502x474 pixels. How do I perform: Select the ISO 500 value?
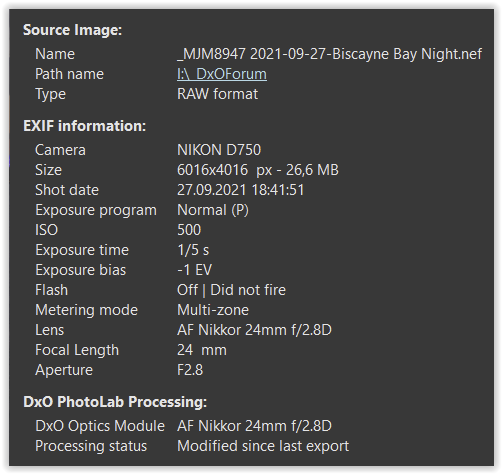click(189, 230)
